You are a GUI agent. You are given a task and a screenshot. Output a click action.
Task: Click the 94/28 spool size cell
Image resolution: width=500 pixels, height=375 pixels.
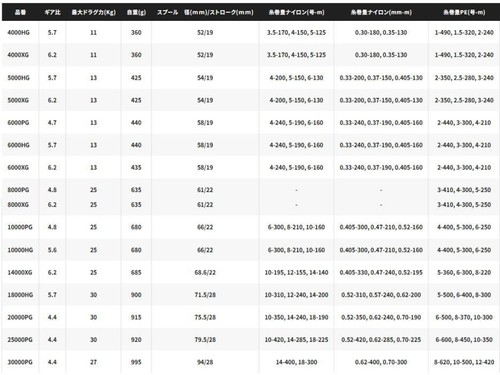(205, 362)
